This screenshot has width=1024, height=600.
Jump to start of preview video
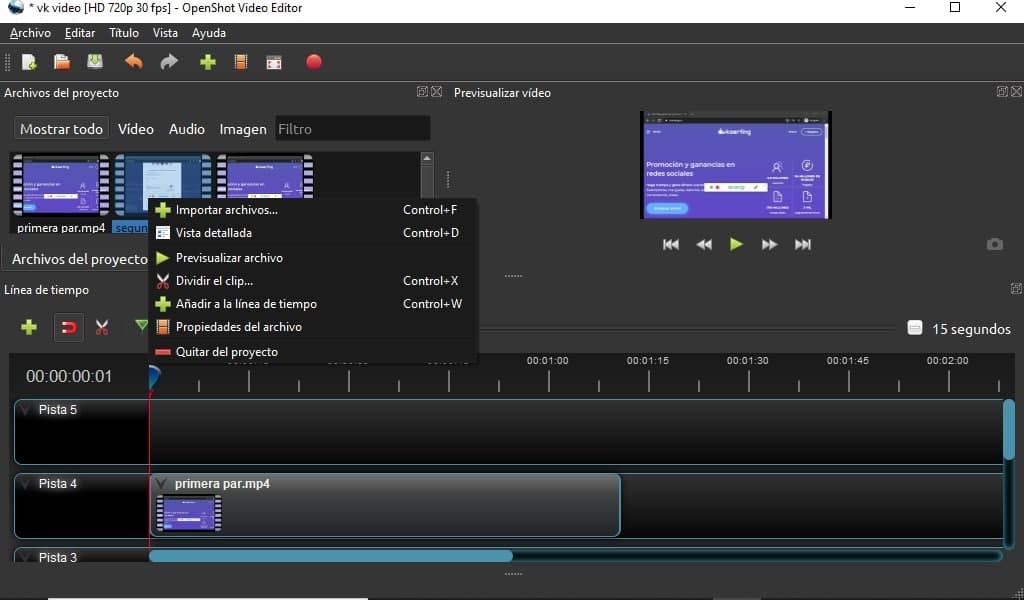tap(671, 244)
